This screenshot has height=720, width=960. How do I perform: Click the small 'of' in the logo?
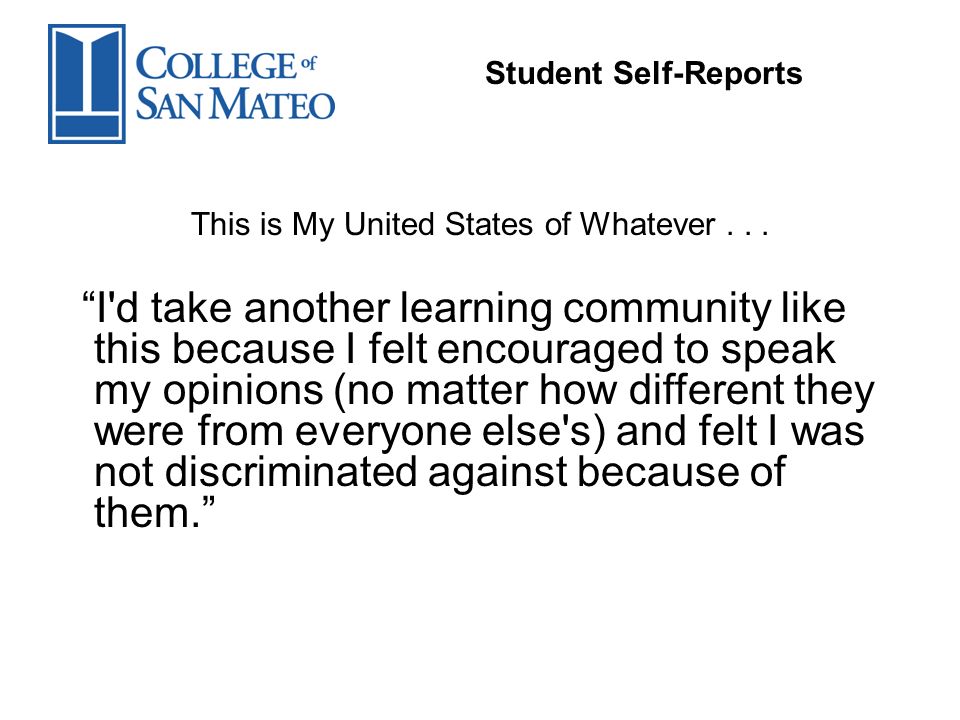309,63
